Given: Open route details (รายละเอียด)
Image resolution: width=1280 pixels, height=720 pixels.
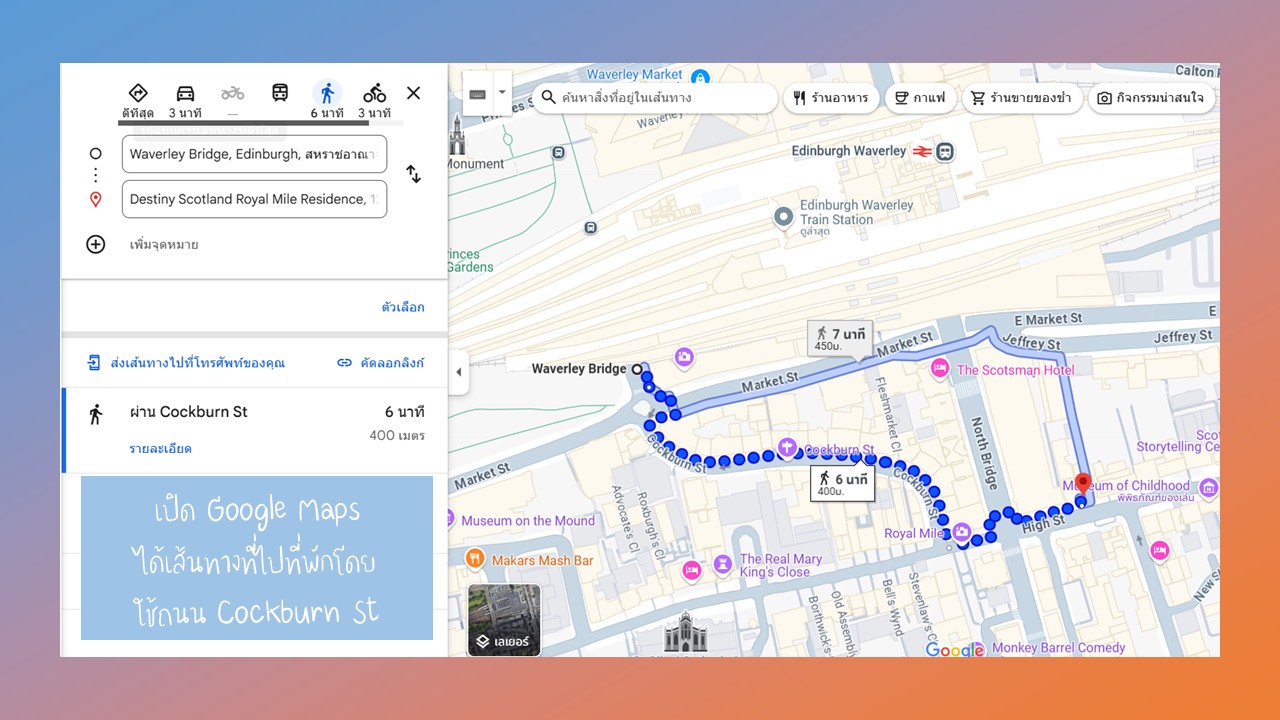Looking at the screenshot, I should [160, 449].
